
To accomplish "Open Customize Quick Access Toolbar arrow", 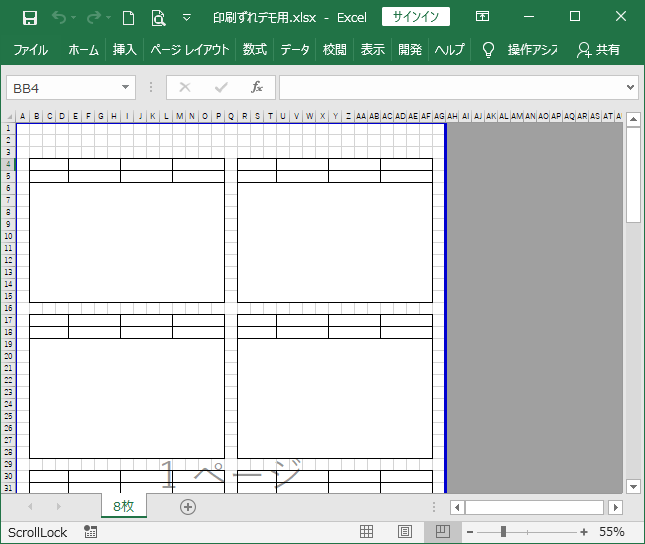I will 187,18.
